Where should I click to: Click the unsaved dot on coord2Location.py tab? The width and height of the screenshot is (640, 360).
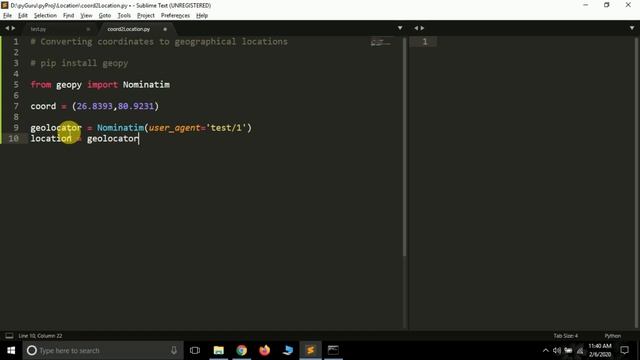tap(165, 29)
